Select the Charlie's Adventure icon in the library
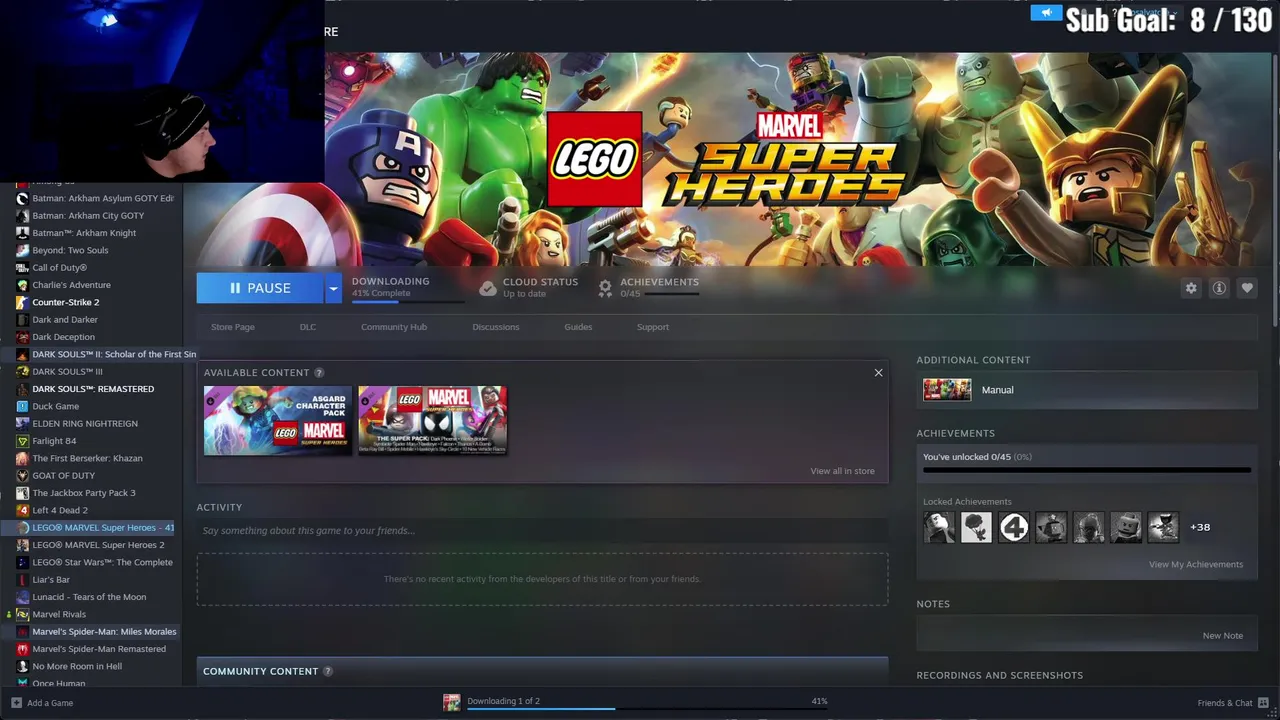The height and width of the screenshot is (720, 1280). [22, 285]
